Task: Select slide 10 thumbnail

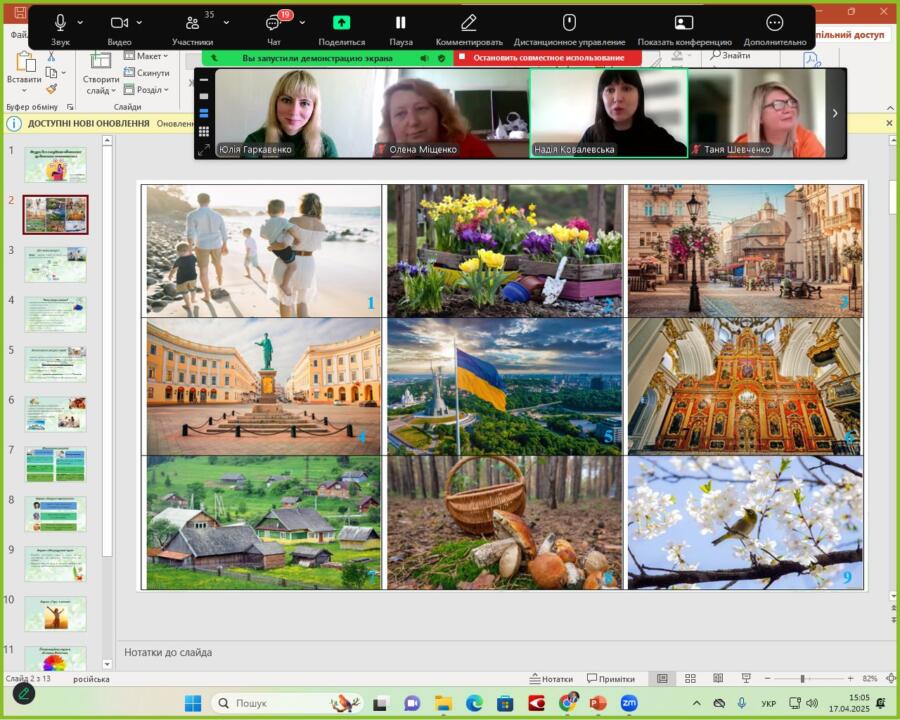Action: click(55, 614)
